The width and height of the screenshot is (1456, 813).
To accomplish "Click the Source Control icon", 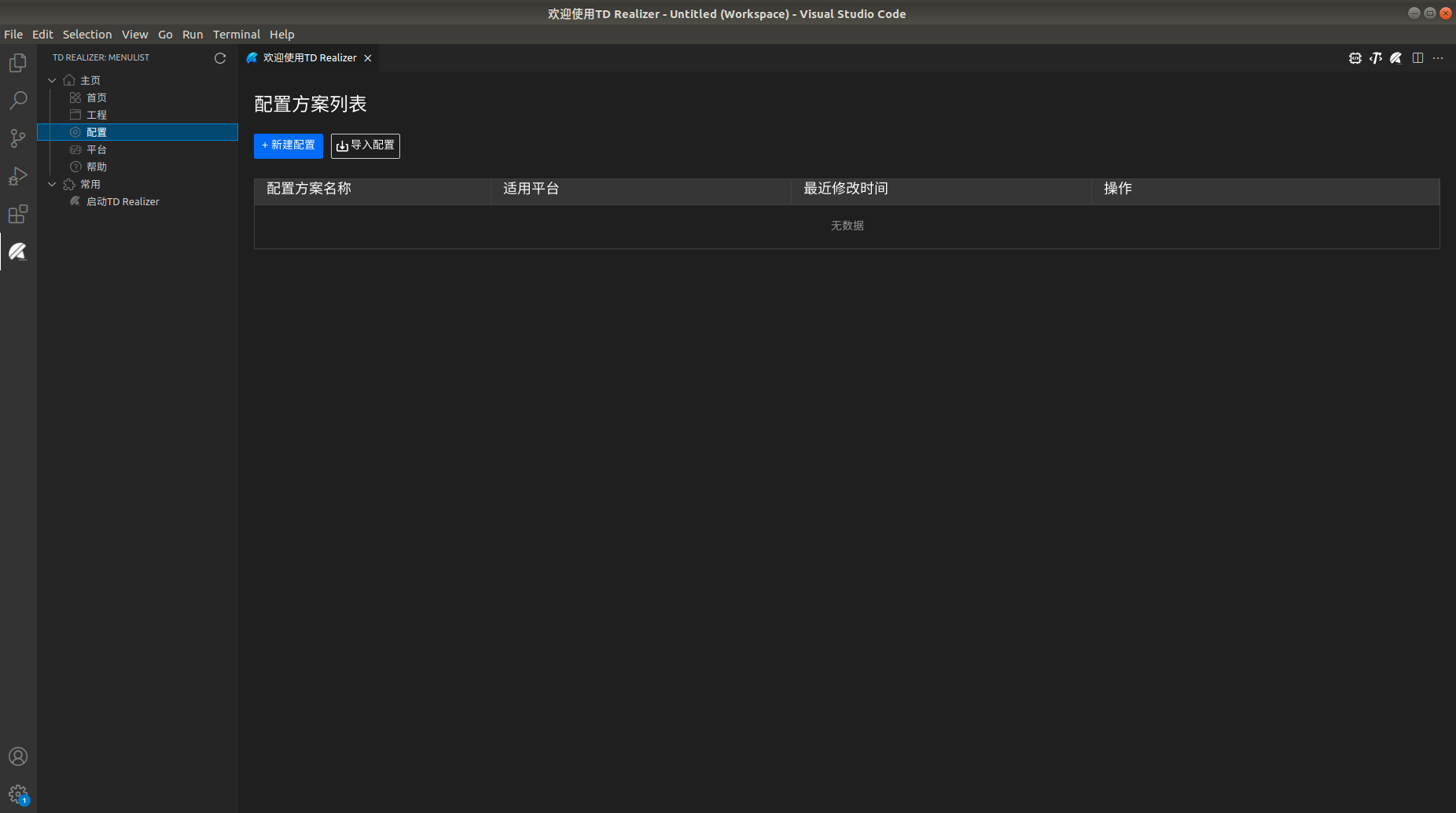I will click(x=17, y=138).
